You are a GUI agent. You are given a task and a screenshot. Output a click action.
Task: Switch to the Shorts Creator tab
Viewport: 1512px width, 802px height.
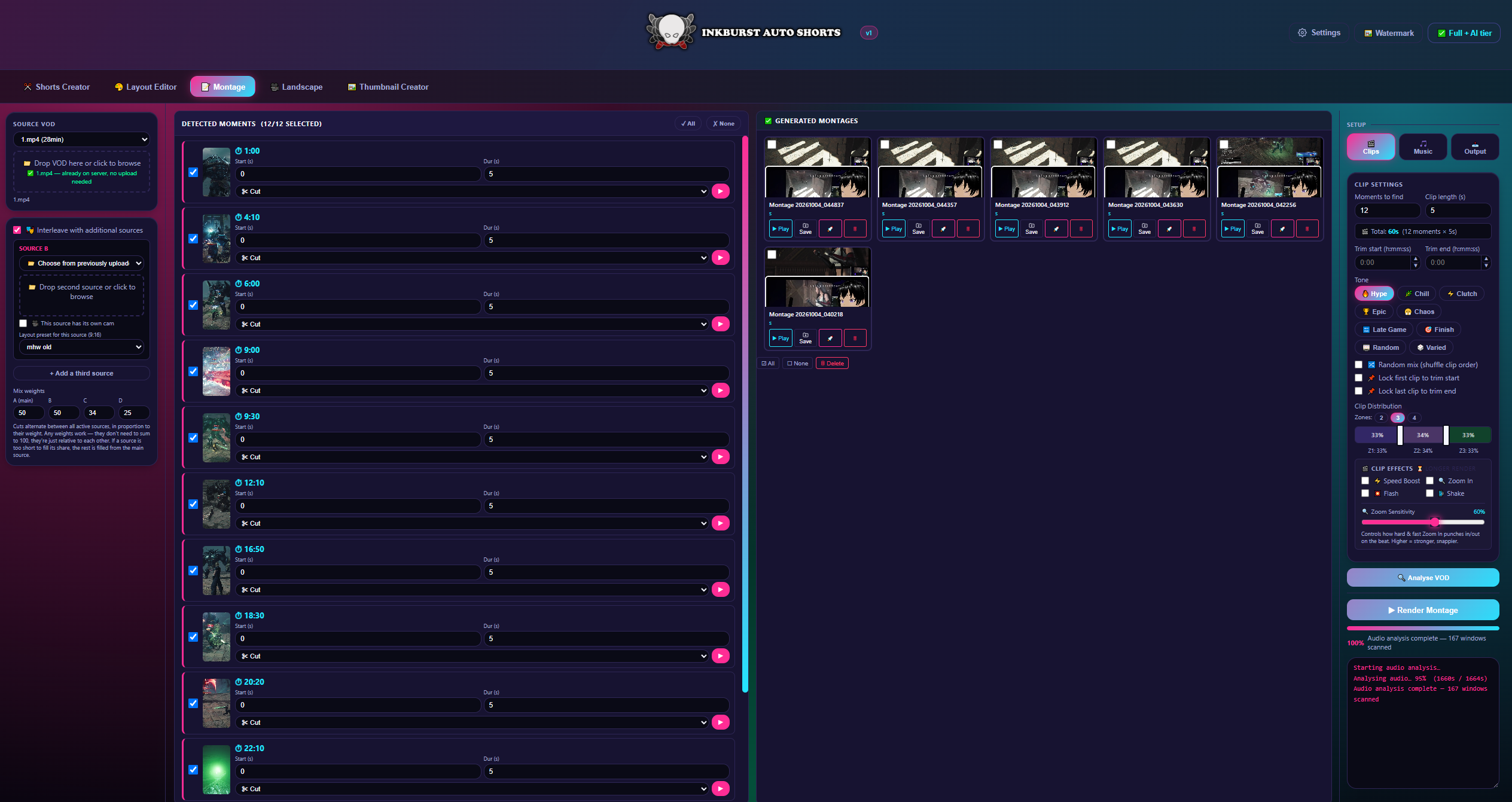(x=57, y=87)
